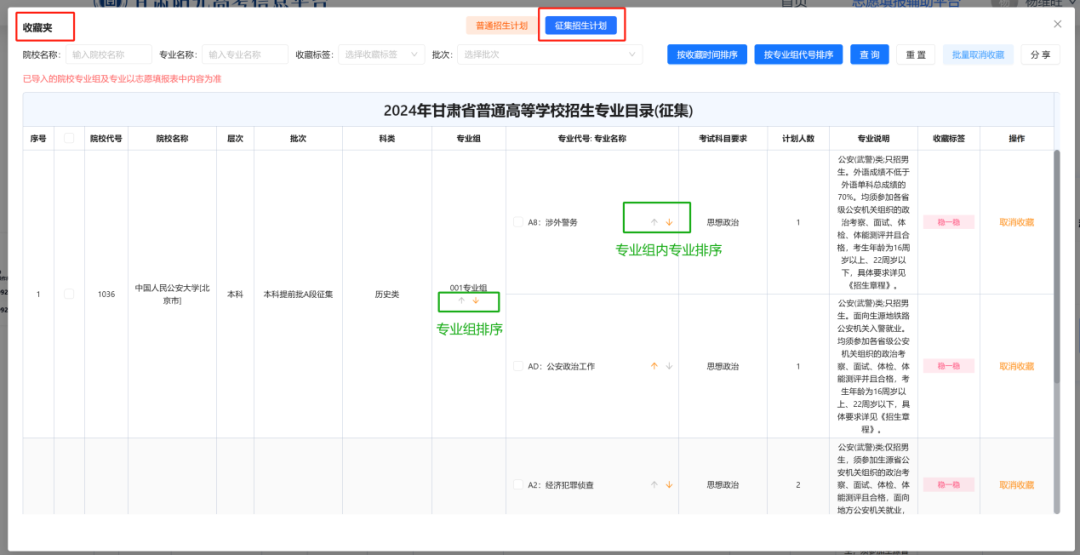1080x555 pixels.
Task: Click down arrow for A8 涉外警务
Action: click(669, 222)
